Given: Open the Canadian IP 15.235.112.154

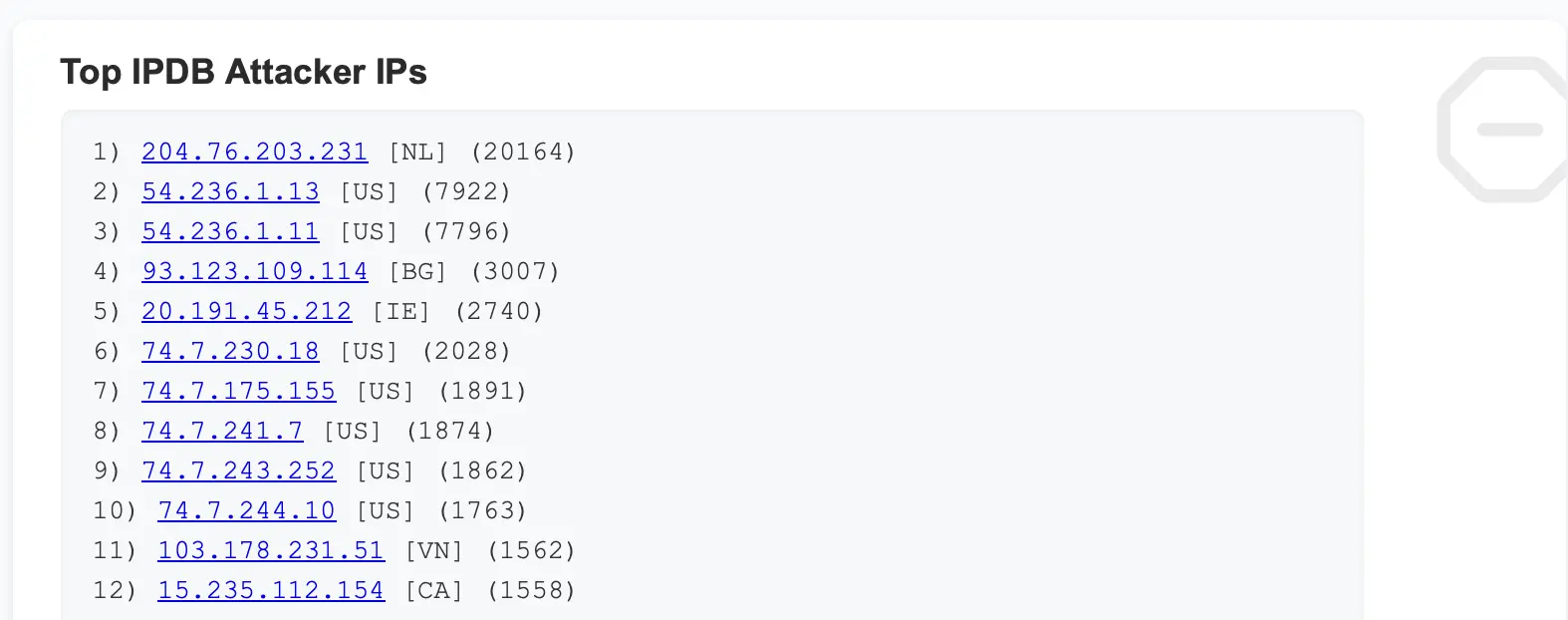Looking at the screenshot, I should click(x=270, y=590).
